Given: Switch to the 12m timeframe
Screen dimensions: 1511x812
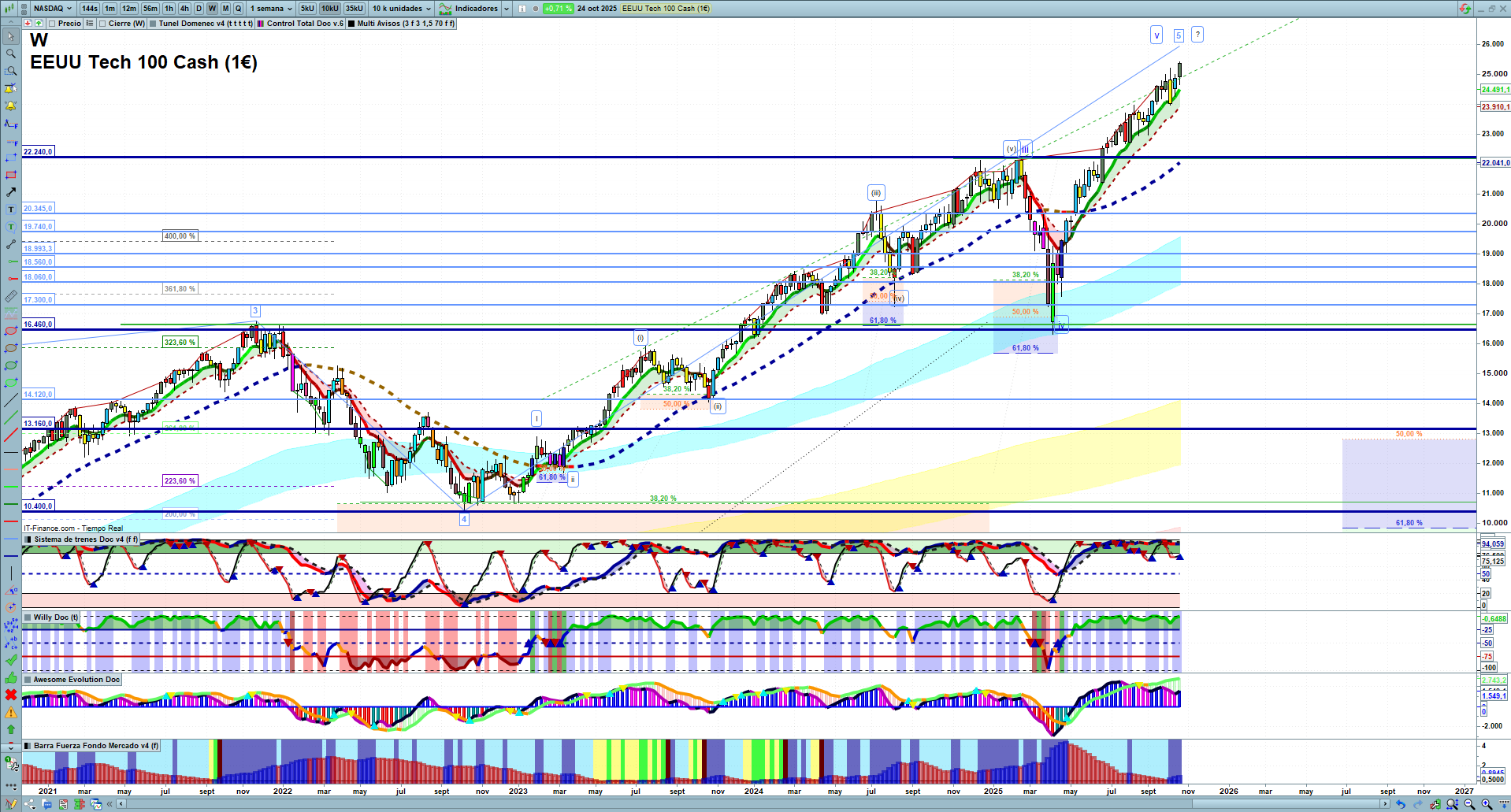Looking at the screenshot, I should pos(129,9).
